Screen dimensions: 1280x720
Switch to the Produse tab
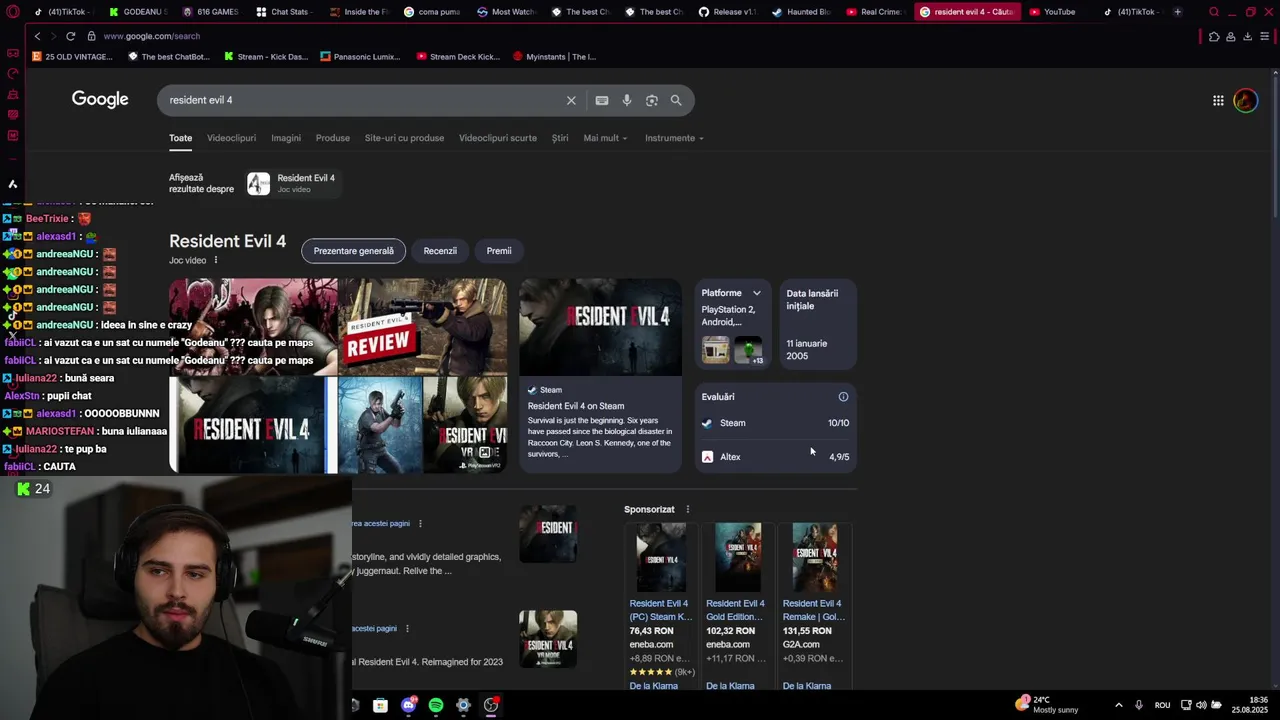(x=333, y=138)
